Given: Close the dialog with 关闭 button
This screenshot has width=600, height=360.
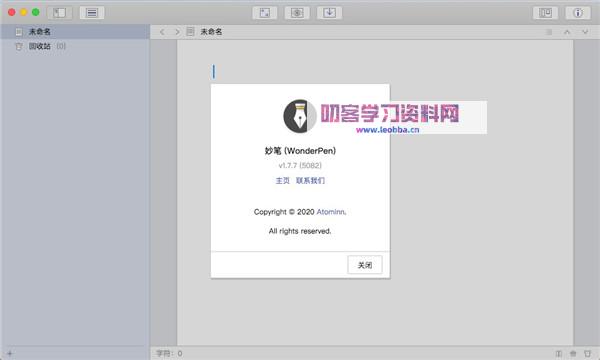Looking at the screenshot, I should click(365, 265).
